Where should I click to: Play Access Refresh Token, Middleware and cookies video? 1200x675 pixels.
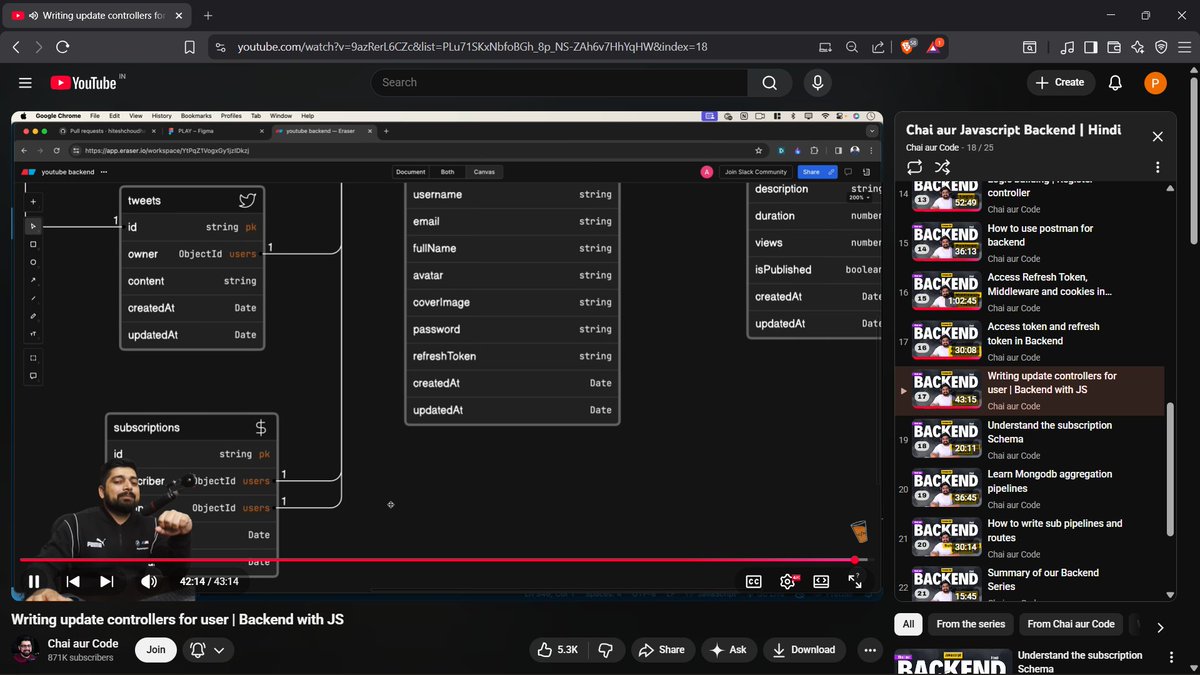tap(1030, 292)
